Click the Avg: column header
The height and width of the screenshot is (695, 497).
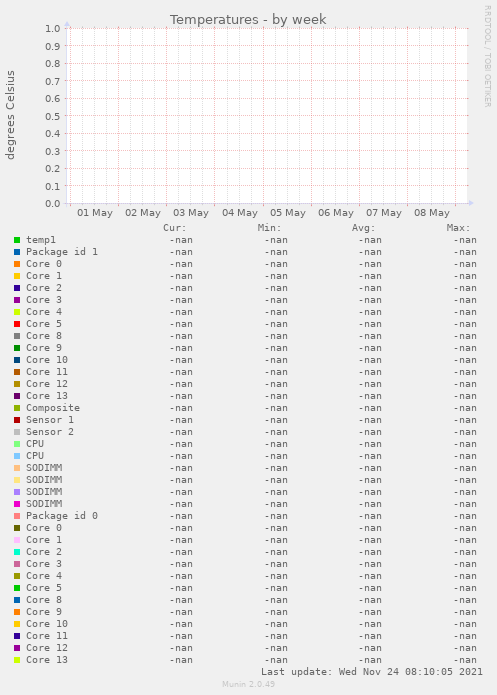[x=364, y=228]
